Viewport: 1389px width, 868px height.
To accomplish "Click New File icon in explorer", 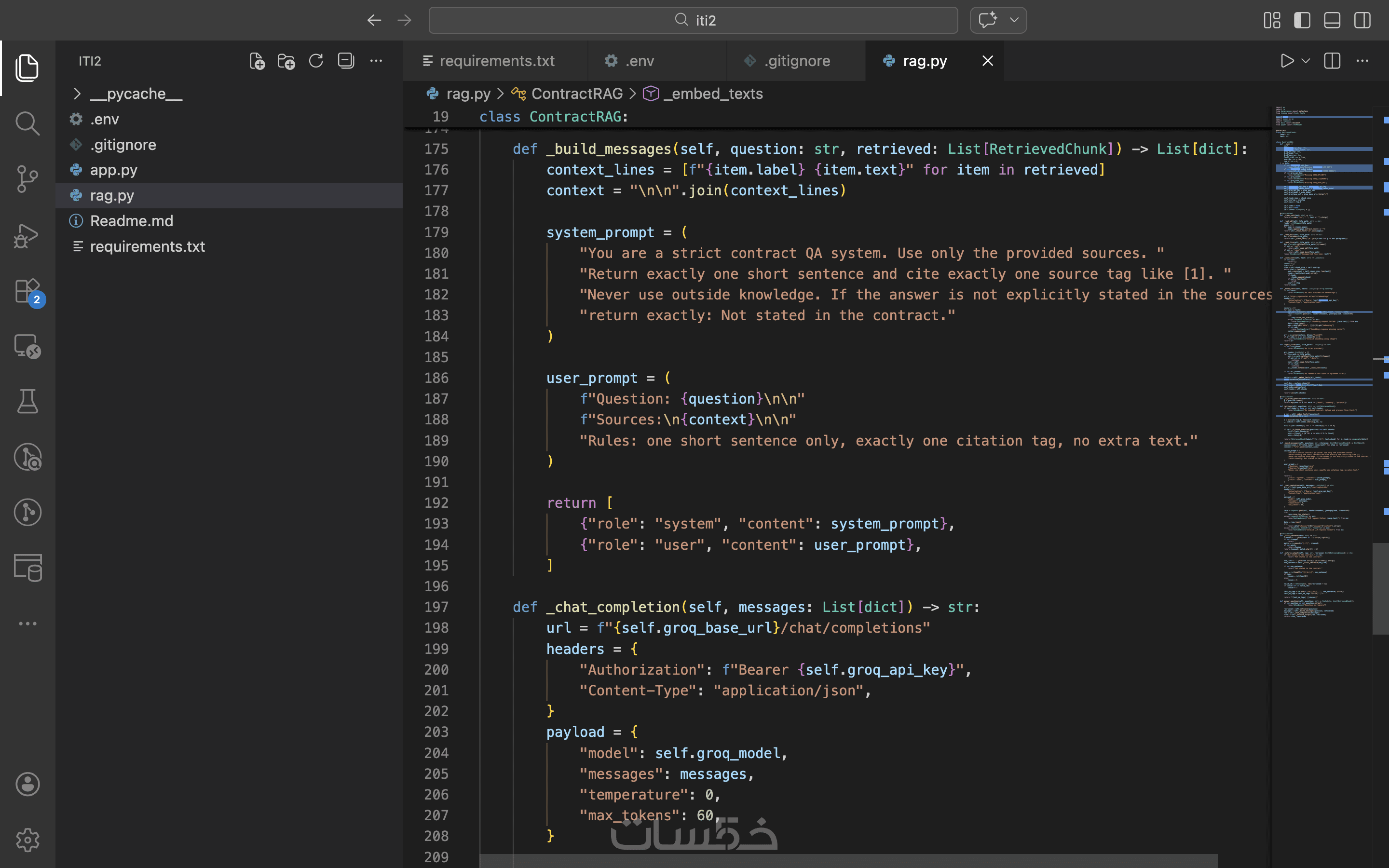I will click(257, 61).
